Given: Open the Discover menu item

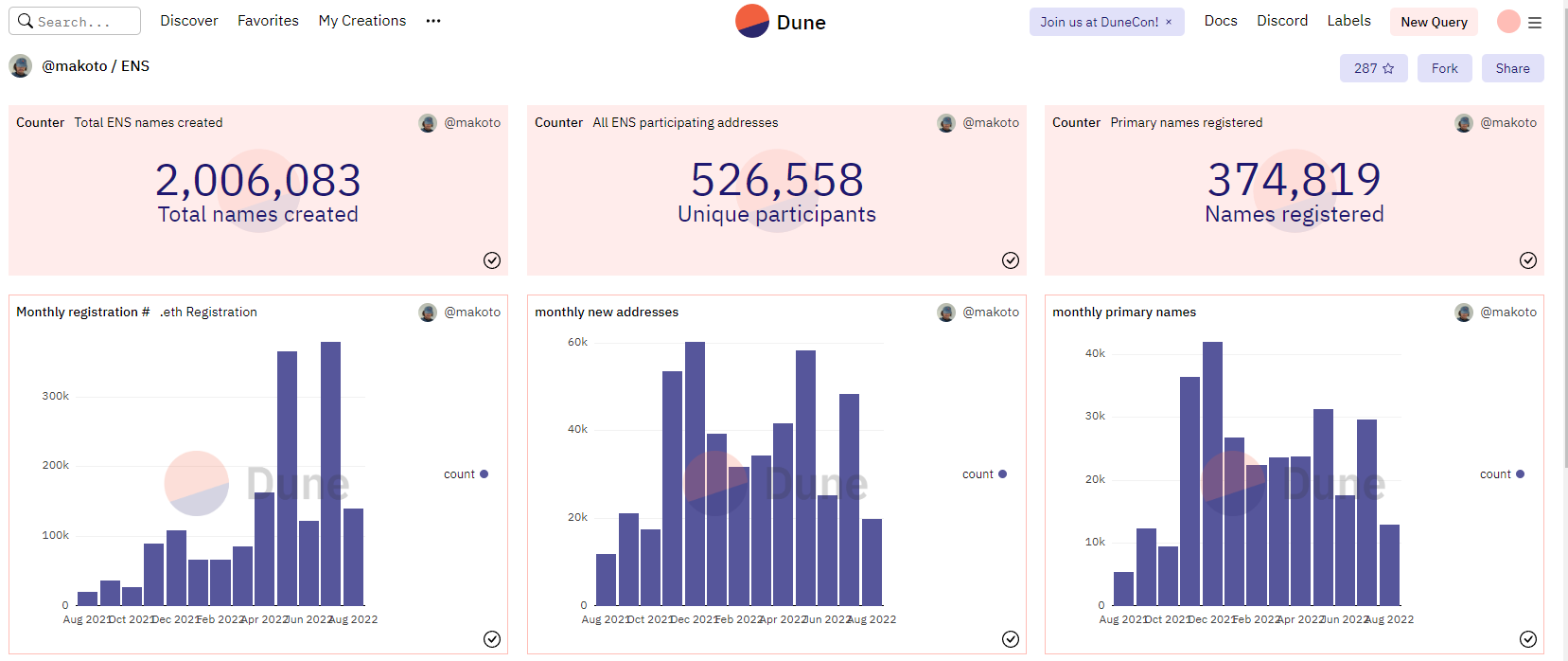Looking at the screenshot, I should click(189, 21).
